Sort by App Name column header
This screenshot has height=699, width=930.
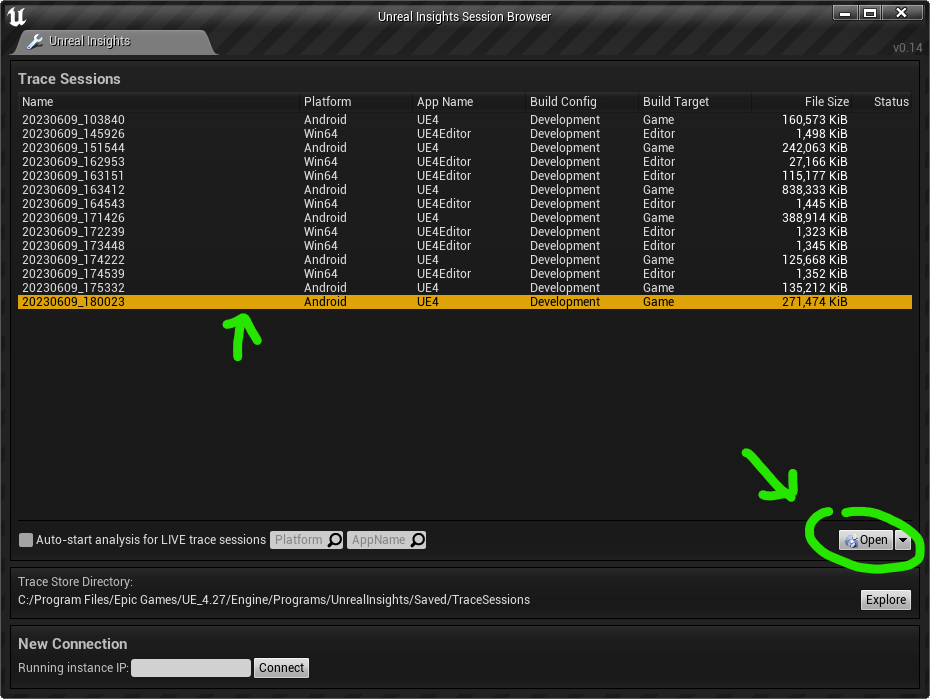click(x=469, y=101)
